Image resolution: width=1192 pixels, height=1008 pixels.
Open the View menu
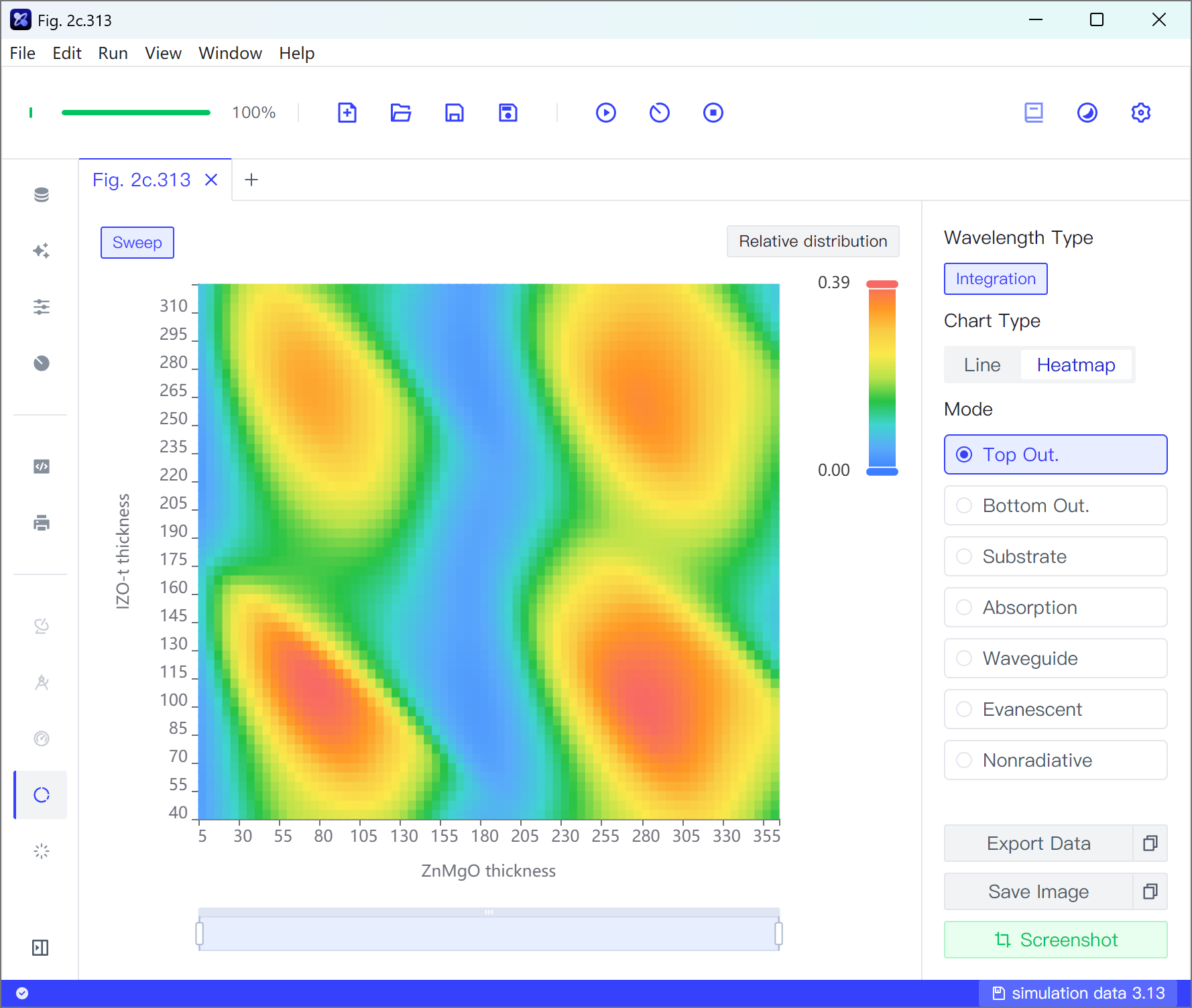(163, 53)
